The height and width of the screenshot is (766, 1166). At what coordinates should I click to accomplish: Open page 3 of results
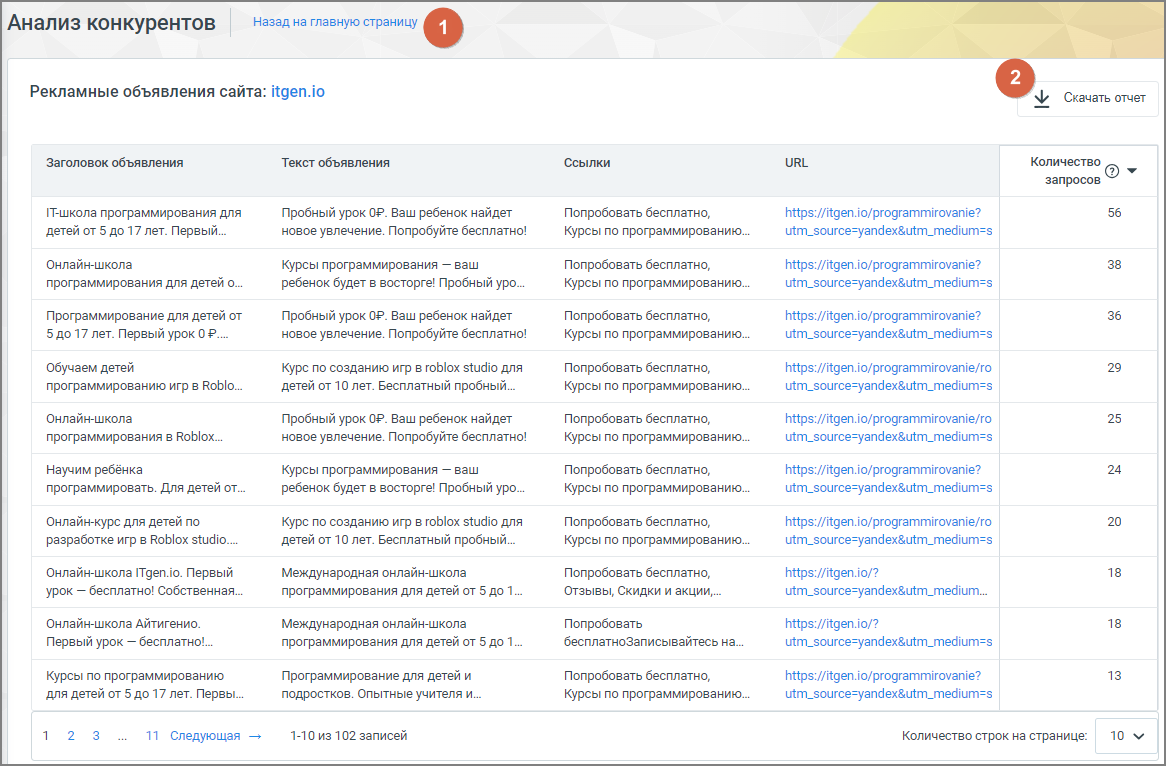(x=96, y=736)
